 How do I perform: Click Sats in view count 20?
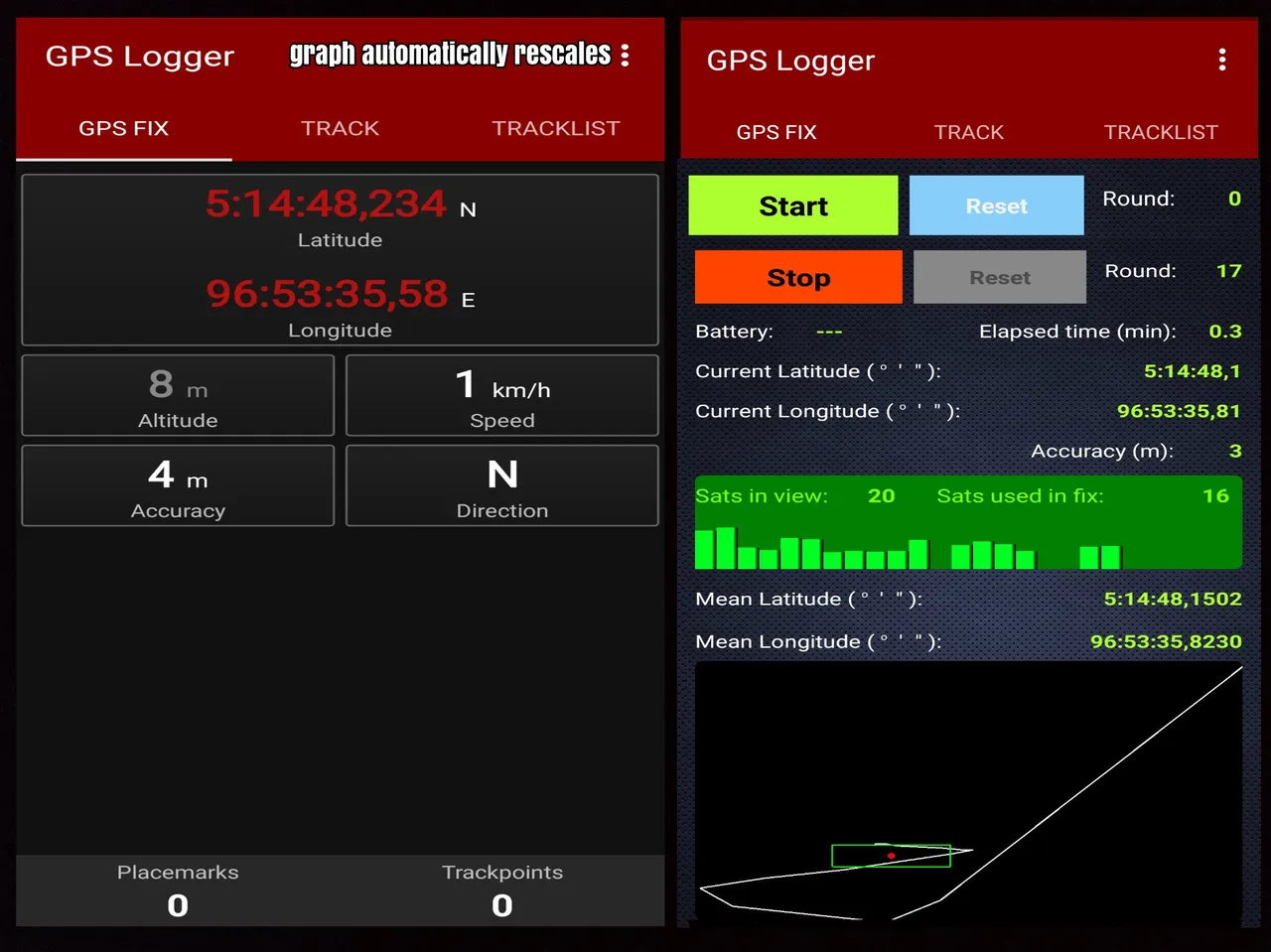[882, 495]
